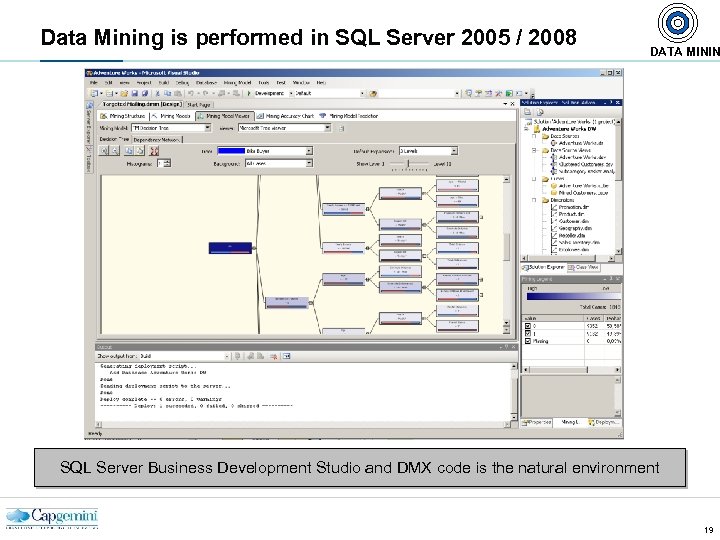Open the File menu
This screenshot has height=540, width=720.
tap(93, 83)
